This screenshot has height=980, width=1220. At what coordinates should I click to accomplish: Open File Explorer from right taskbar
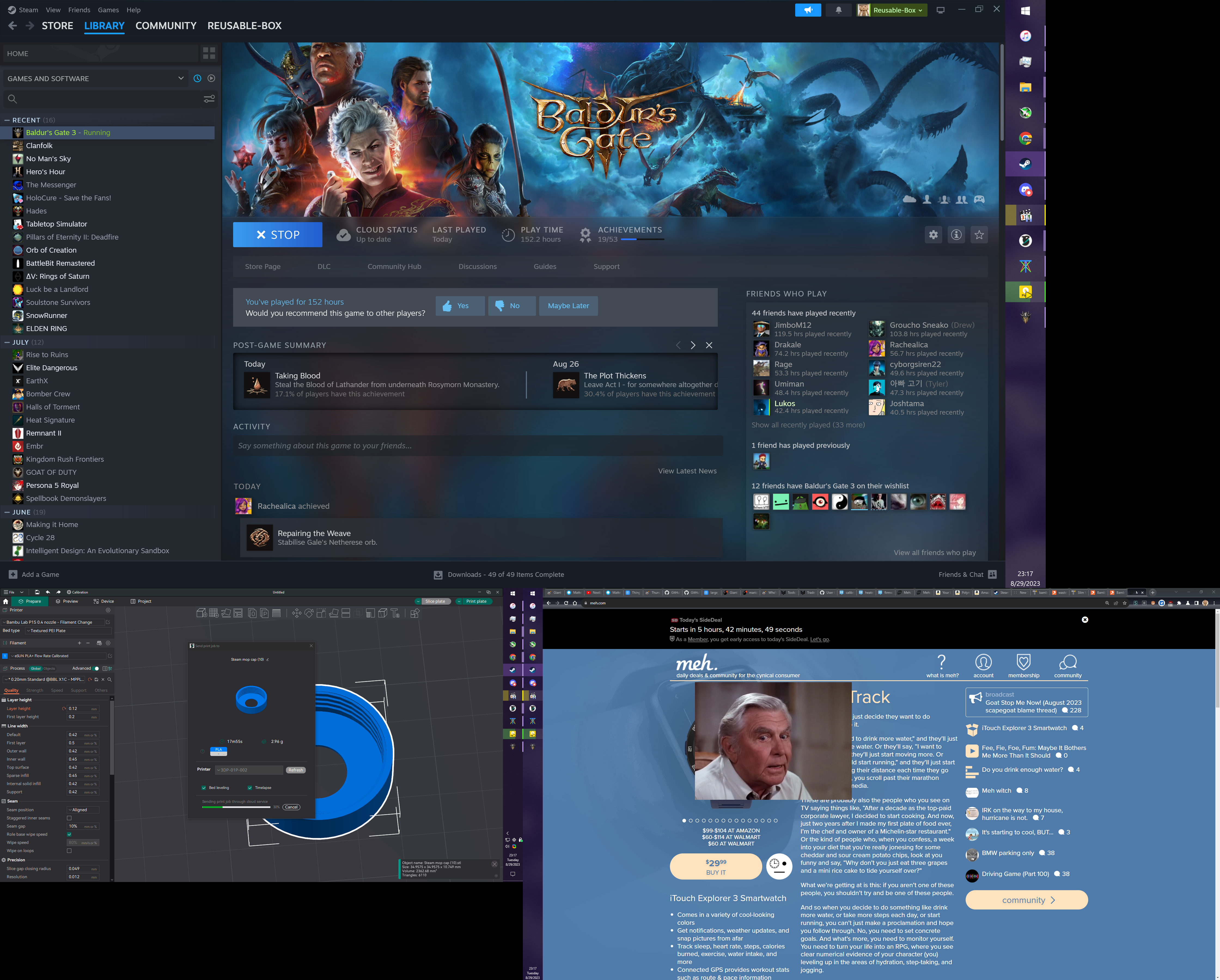point(1025,87)
